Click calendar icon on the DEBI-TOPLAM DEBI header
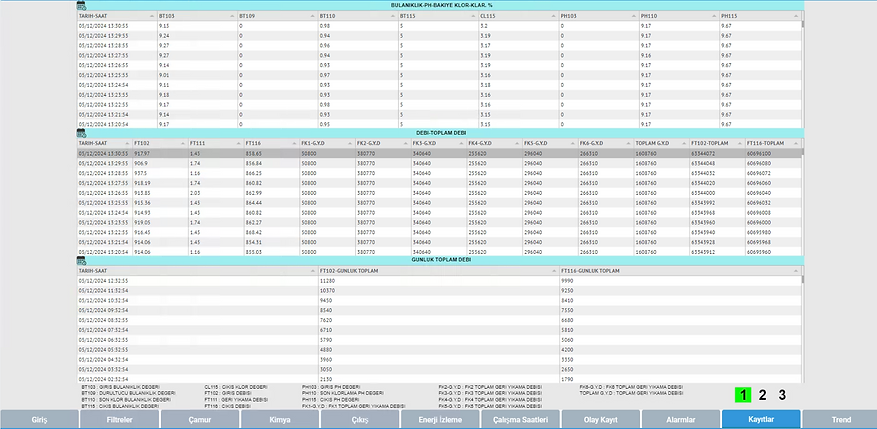Screen dimensions: 877x429 click(81, 132)
